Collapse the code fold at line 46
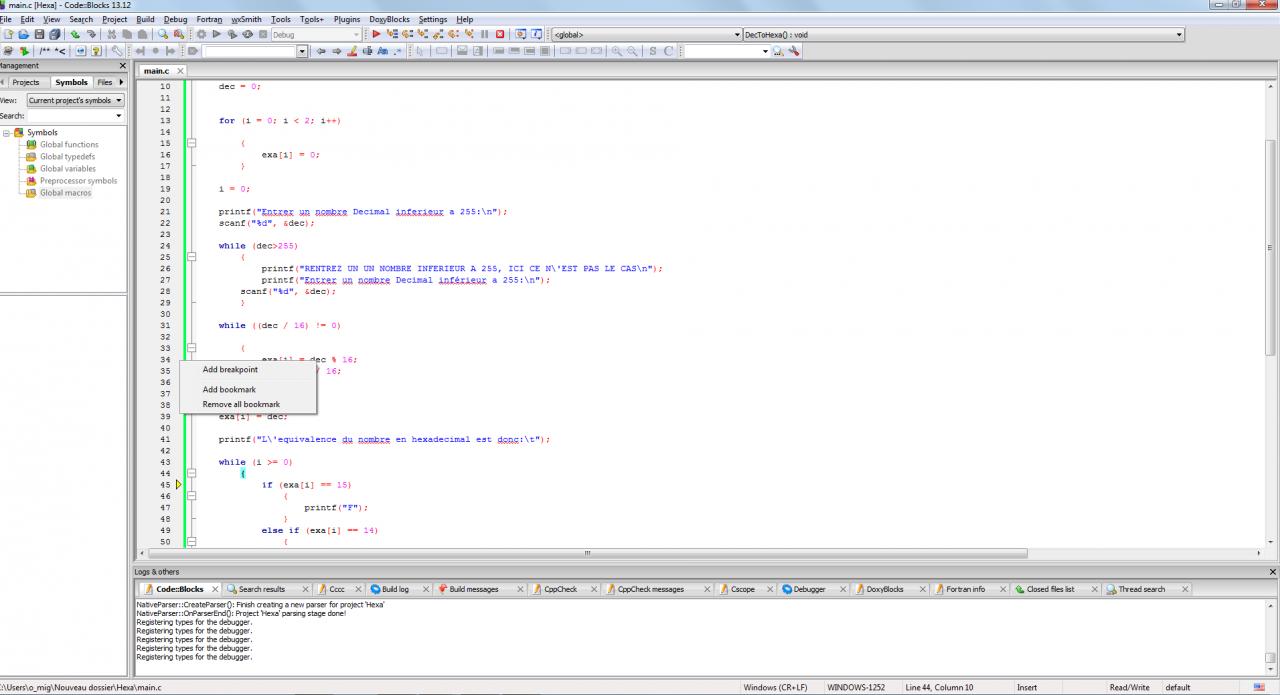The image size is (1280, 695). pyautogui.click(x=191, y=496)
